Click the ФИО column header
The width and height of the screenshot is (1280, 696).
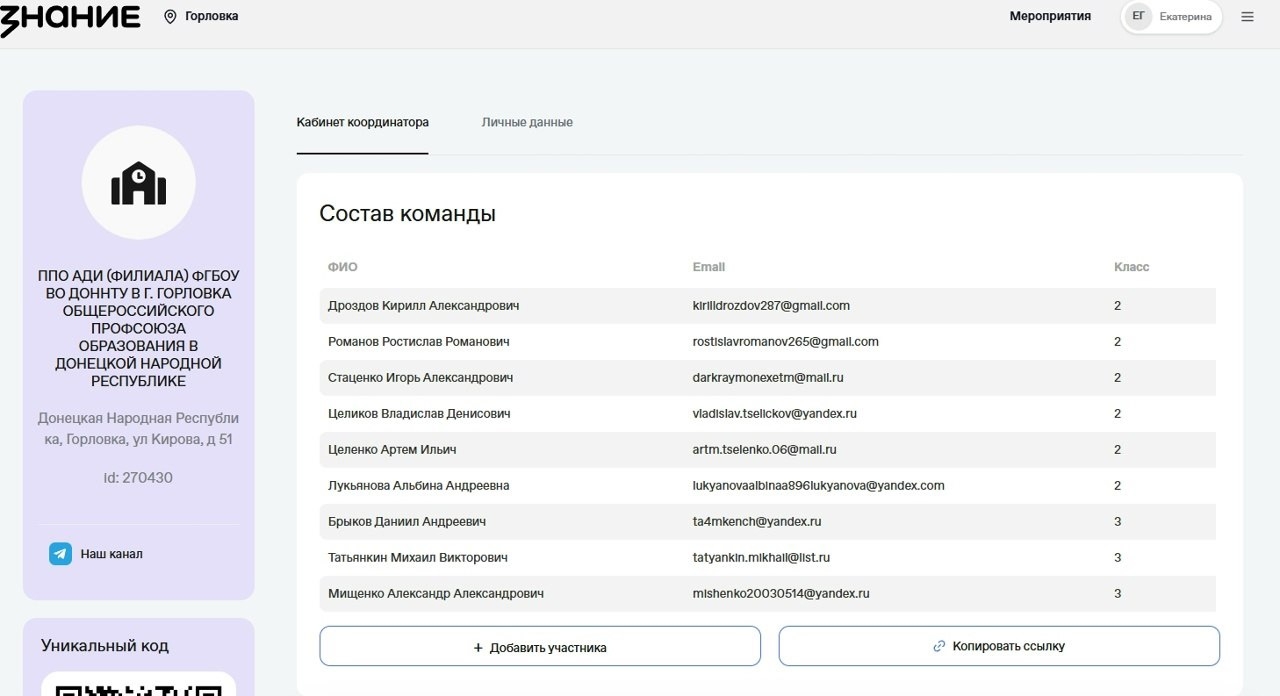pyautogui.click(x=342, y=267)
